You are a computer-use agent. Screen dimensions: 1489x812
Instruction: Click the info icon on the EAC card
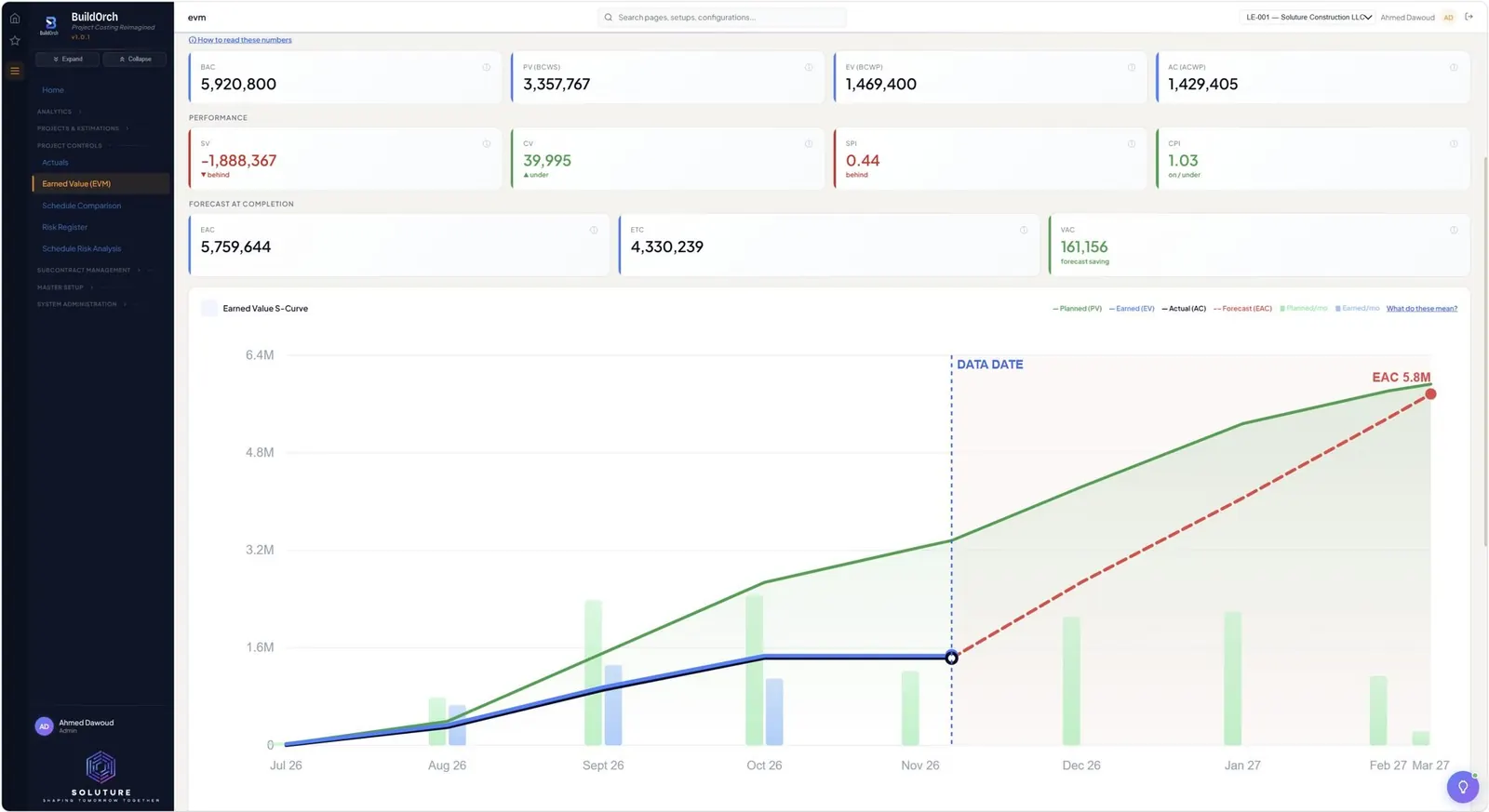pos(594,230)
